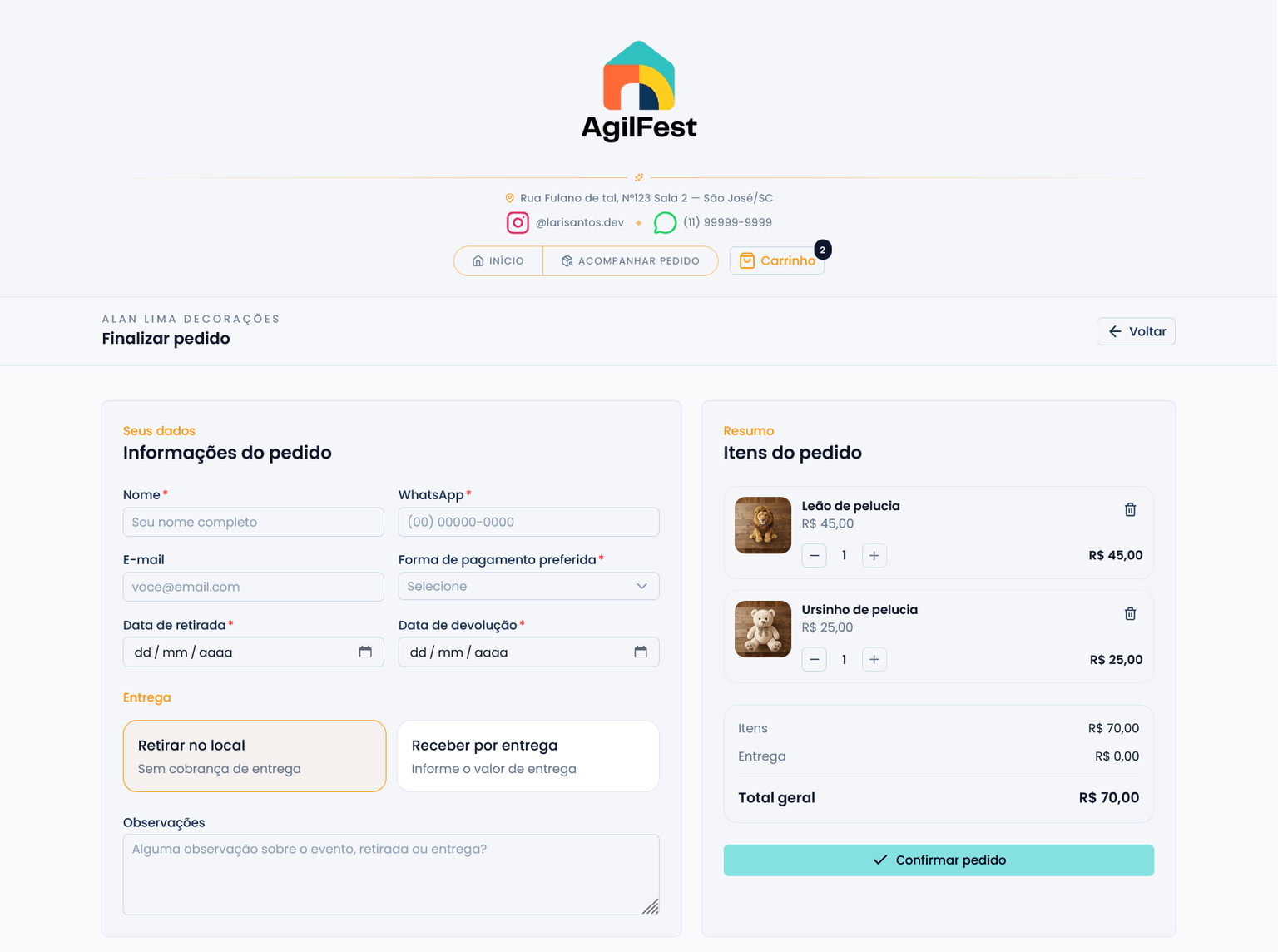
Task: Open calendar picker for Data de retirada
Action: pos(365,652)
